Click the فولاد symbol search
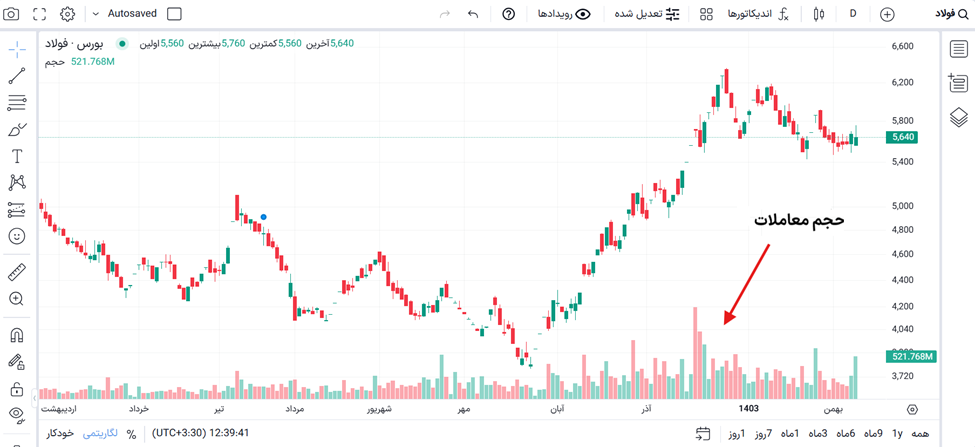Image resolution: width=975 pixels, height=447 pixels. [952, 14]
